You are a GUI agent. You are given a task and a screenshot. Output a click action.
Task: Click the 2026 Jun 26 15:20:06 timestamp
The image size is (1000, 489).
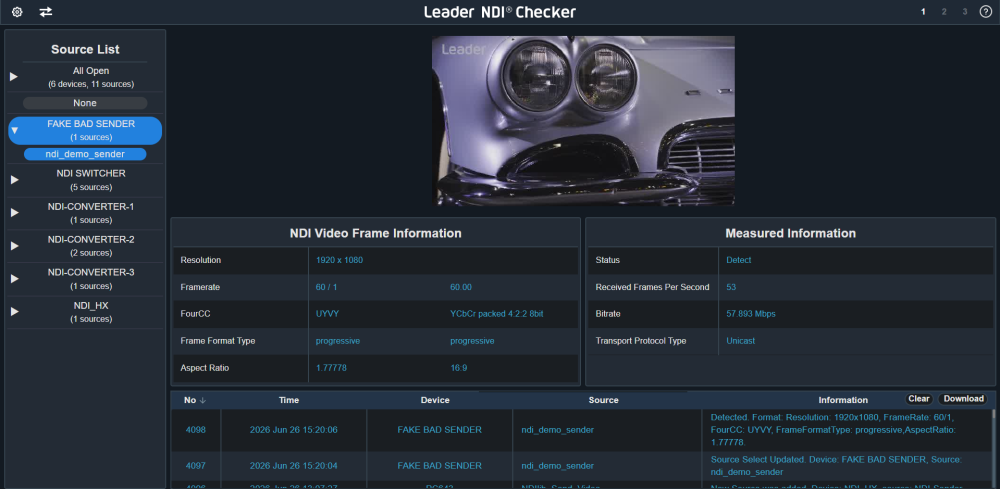[293, 430]
